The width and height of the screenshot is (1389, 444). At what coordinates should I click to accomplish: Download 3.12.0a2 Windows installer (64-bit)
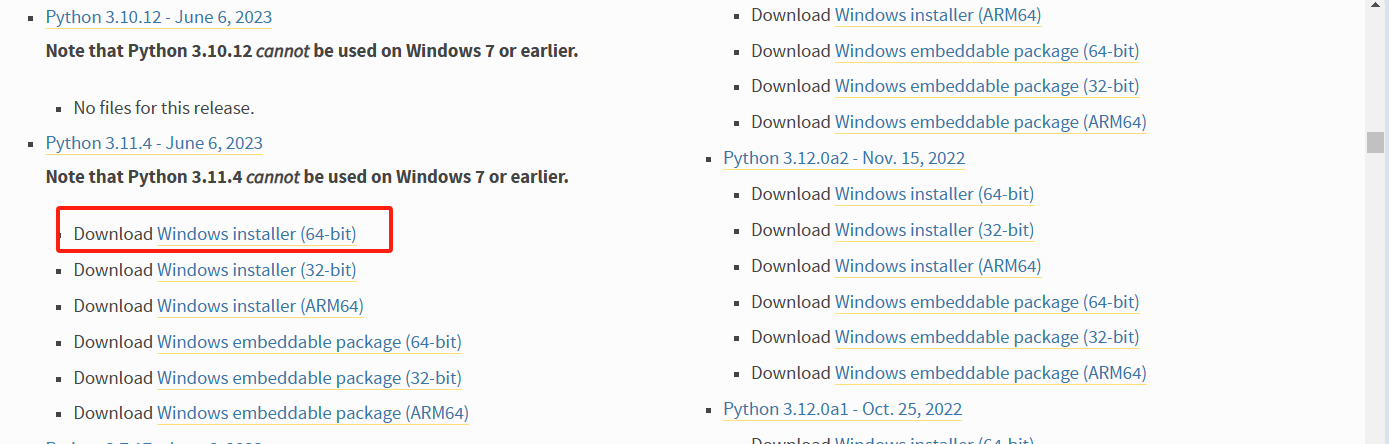click(x=934, y=194)
